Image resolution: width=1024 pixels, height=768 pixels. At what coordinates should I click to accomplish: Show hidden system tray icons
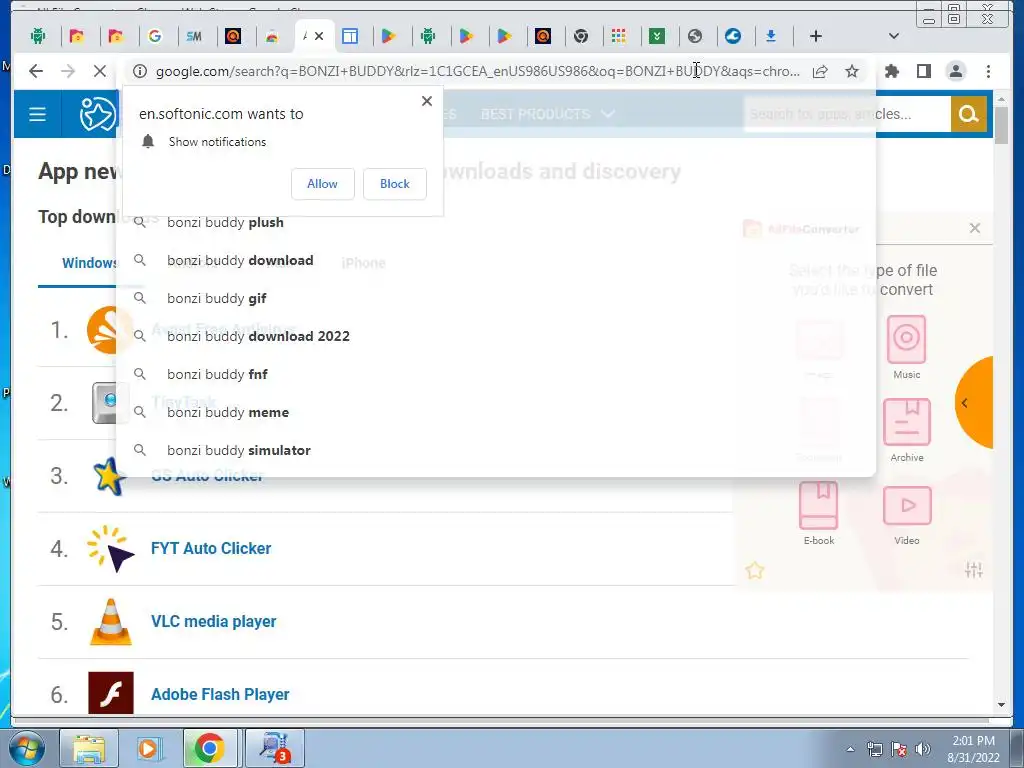(850, 749)
